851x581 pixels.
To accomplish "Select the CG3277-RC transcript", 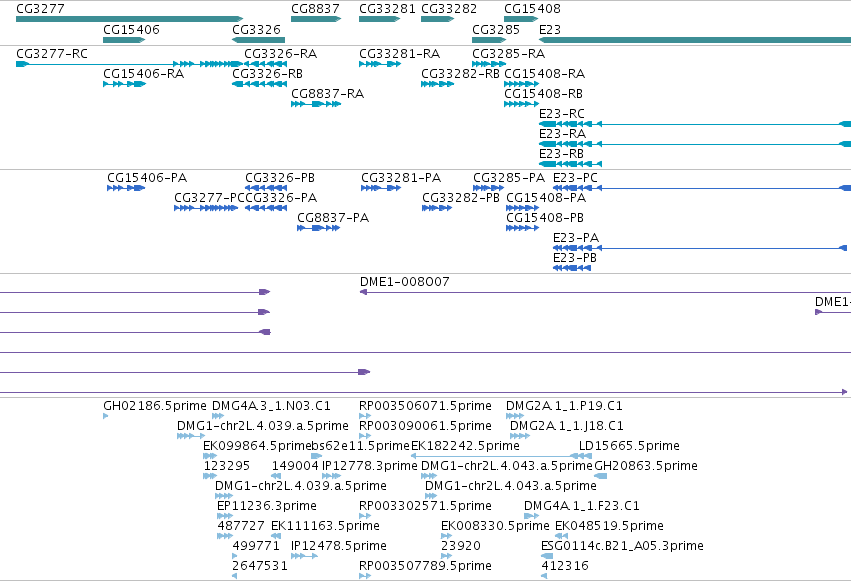I will point(129,64).
